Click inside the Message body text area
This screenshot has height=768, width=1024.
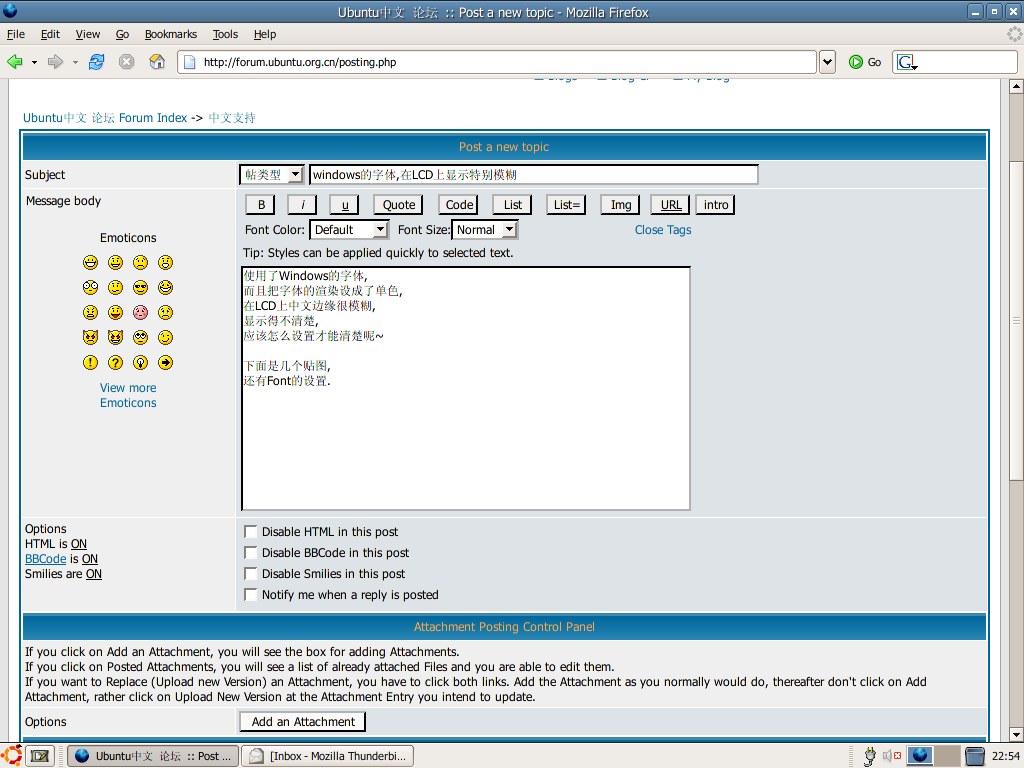(x=466, y=388)
